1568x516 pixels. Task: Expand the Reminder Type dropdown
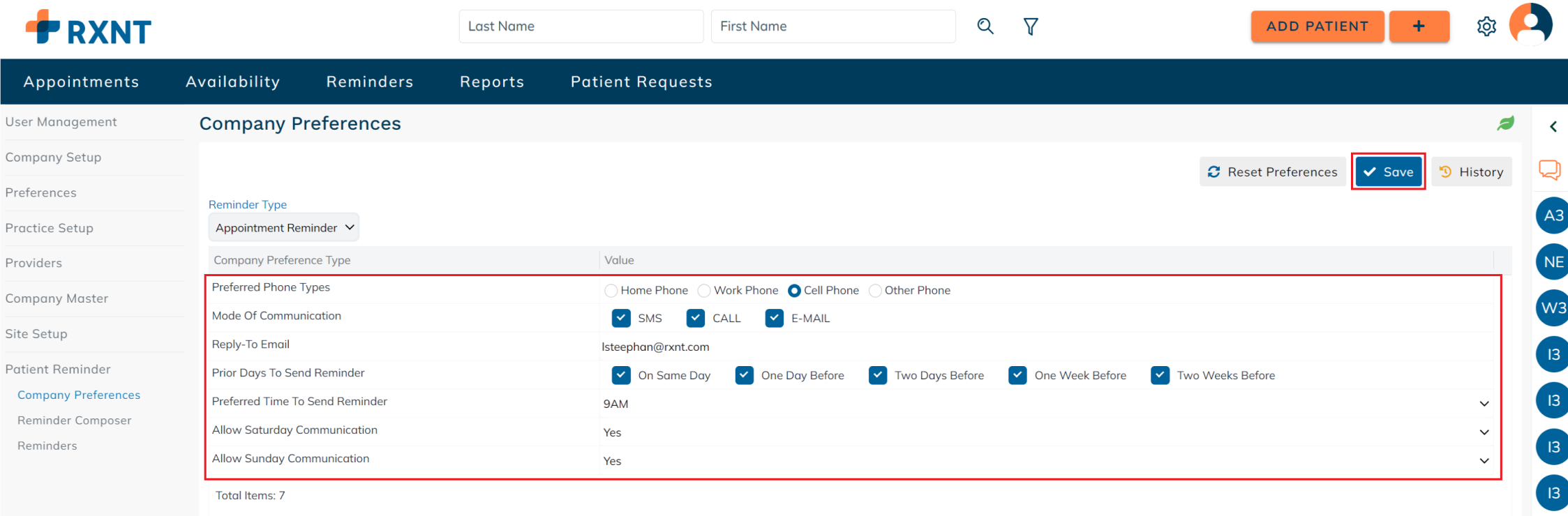coord(284,228)
